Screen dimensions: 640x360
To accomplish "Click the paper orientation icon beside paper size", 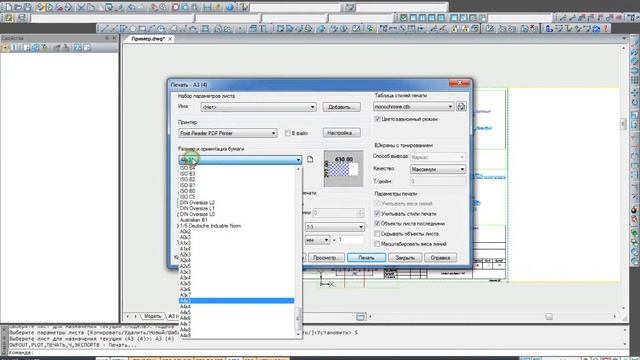I will [310, 159].
